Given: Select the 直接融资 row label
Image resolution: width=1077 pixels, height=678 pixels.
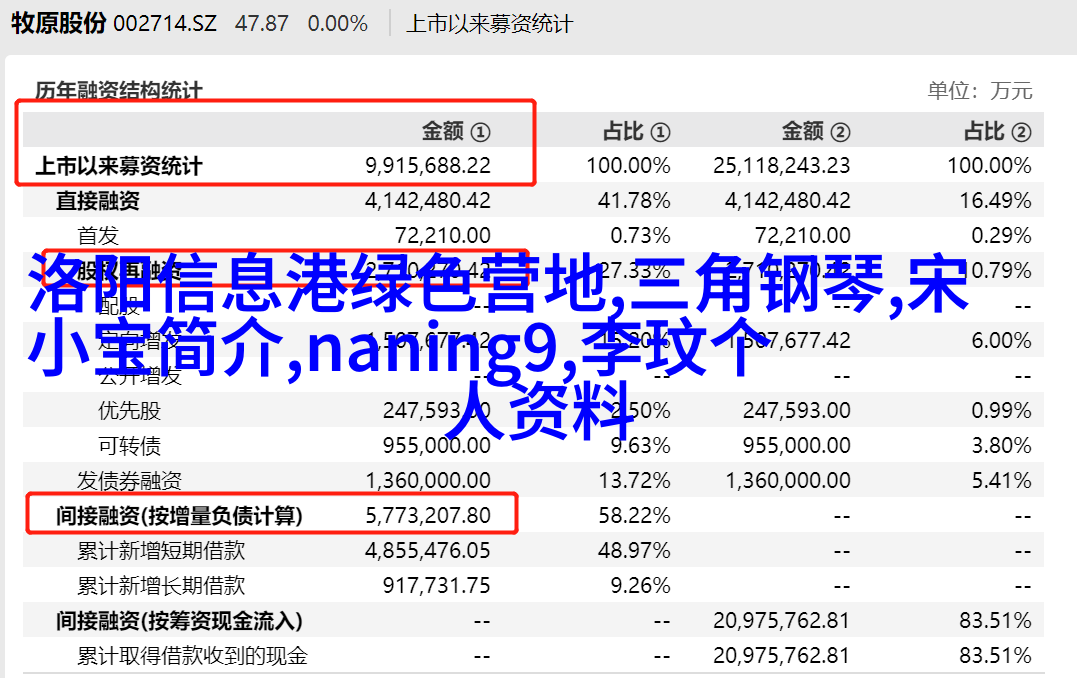Looking at the screenshot, I should [98, 201].
